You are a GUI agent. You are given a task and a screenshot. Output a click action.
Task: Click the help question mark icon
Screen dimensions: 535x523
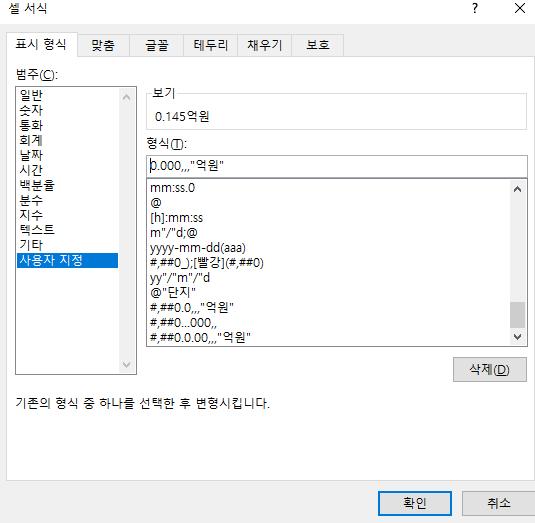click(475, 8)
